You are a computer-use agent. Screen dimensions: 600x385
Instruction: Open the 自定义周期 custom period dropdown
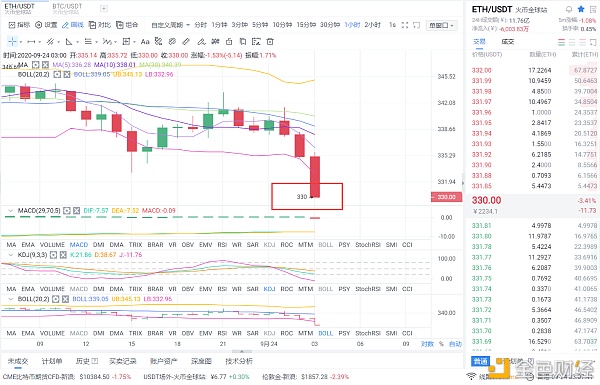point(170,25)
